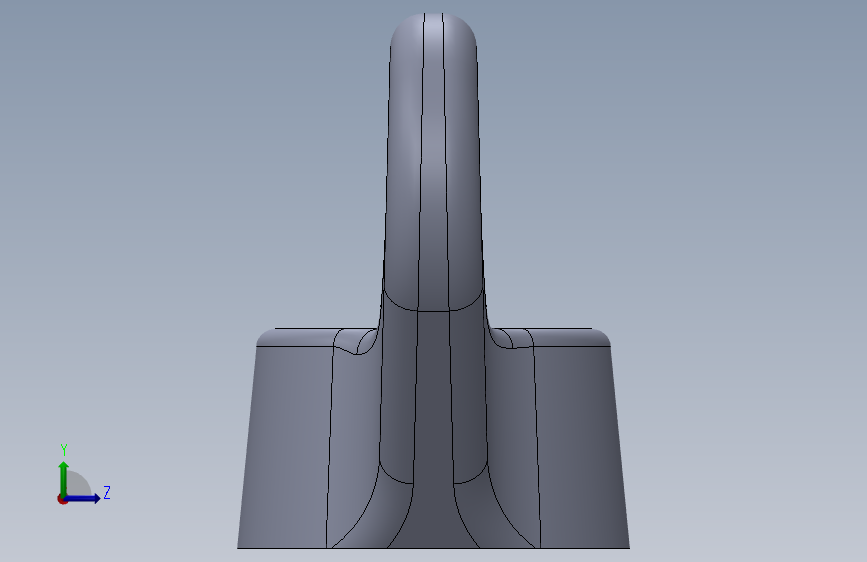Select the left flat face of the base block
This screenshot has width=867, height=562.
tap(285, 448)
